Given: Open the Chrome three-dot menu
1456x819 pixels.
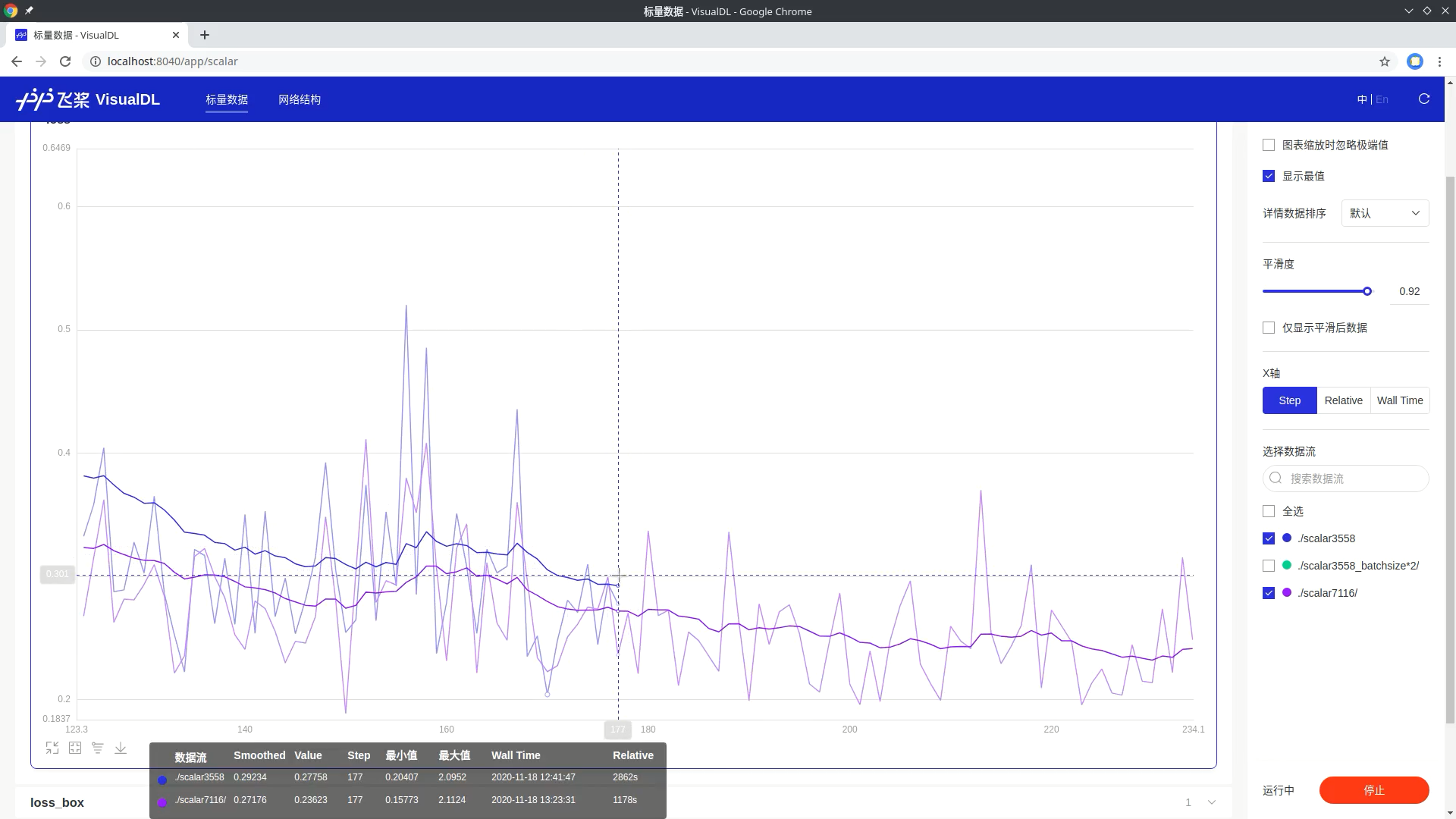Looking at the screenshot, I should (1439, 61).
